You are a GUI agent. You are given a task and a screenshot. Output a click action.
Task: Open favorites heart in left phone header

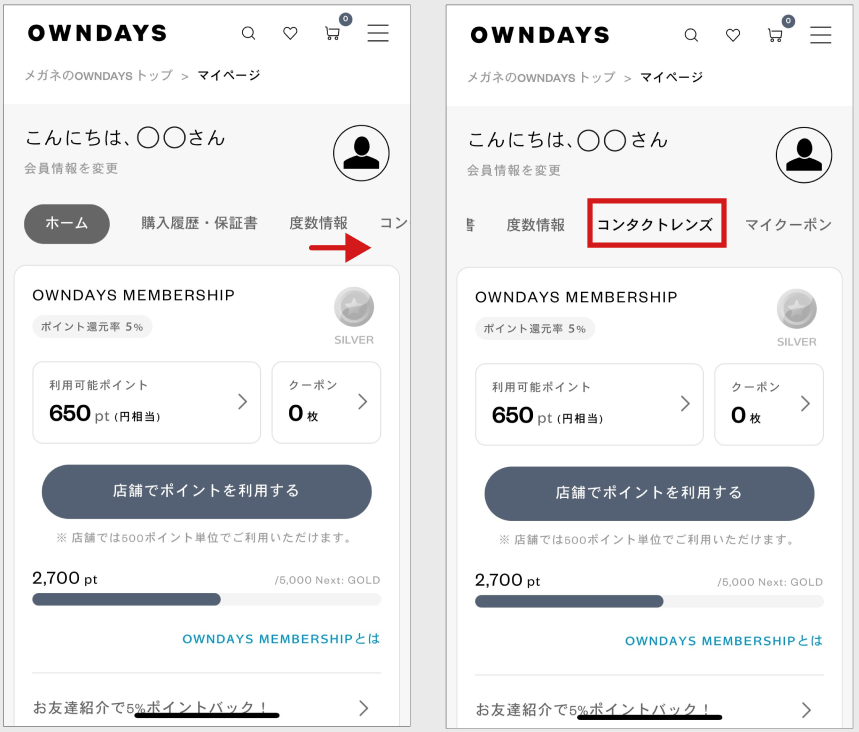290,33
